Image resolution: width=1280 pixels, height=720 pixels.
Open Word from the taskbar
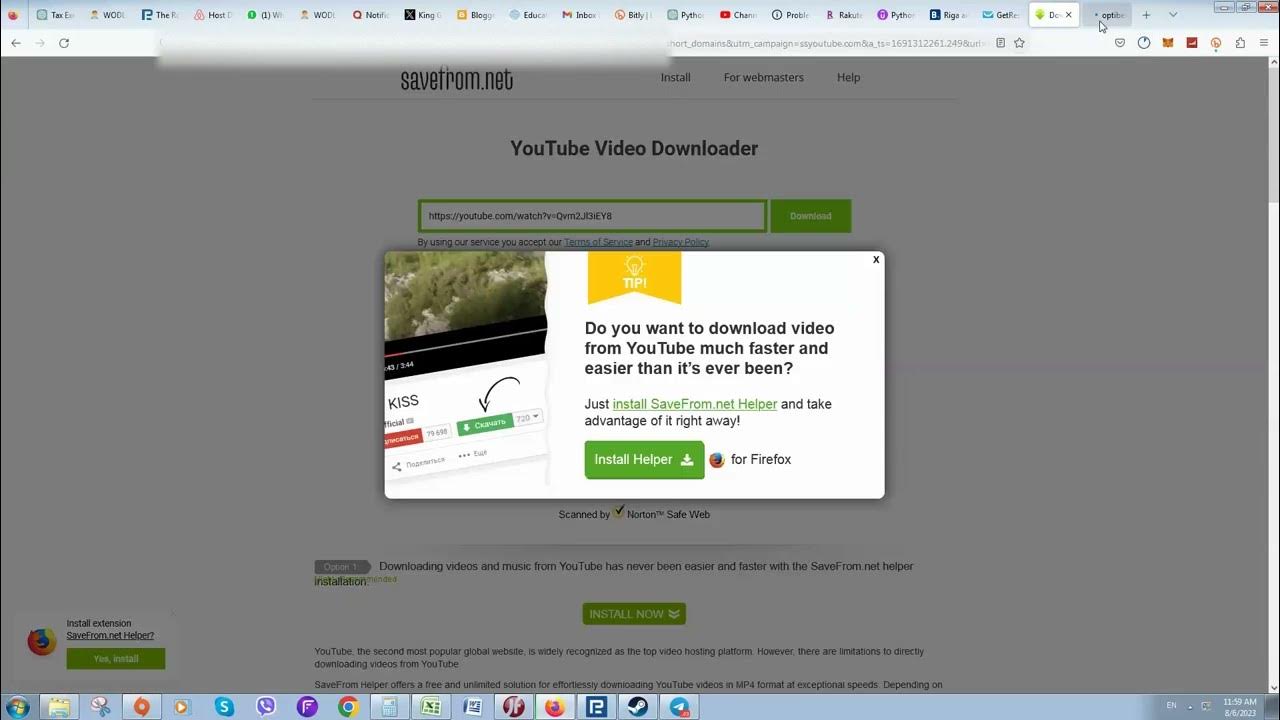(472, 707)
